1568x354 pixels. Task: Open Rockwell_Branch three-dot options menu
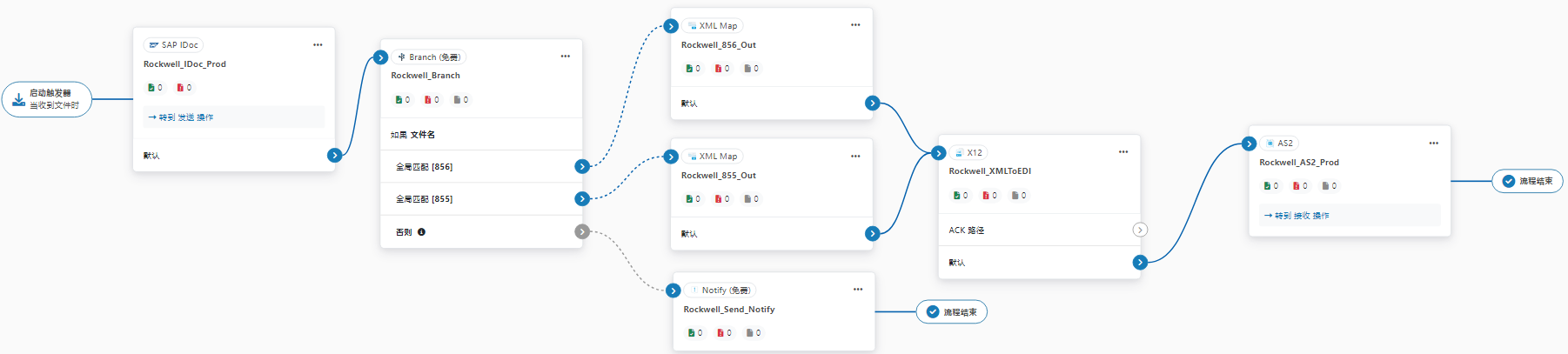click(x=565, y=57)
